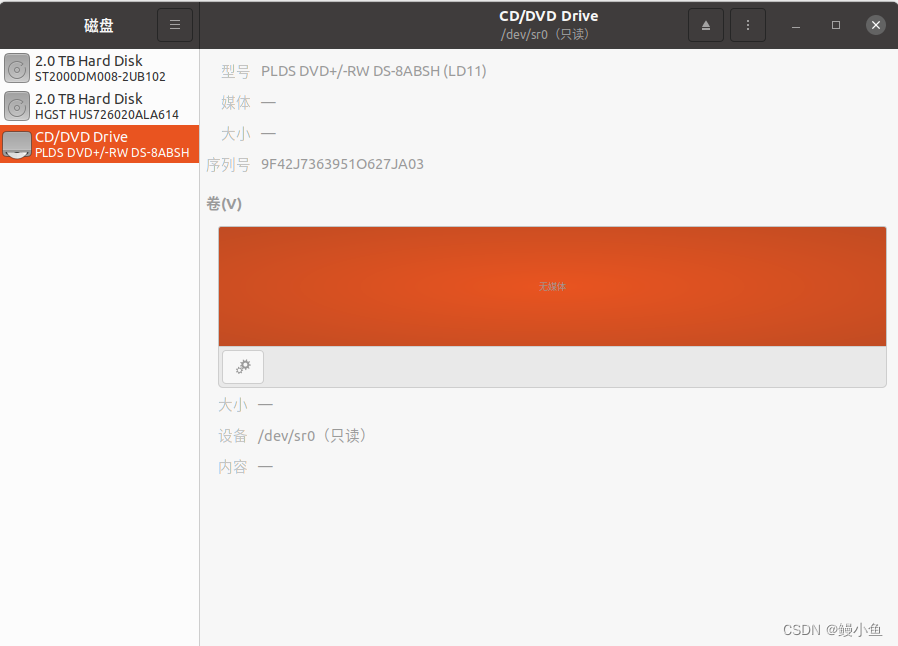Click the model text PLDS DVD+/-RW DS-8ABSH (LD11)
Viewport: 898px width, 646px height.
[x=373, y=71]
